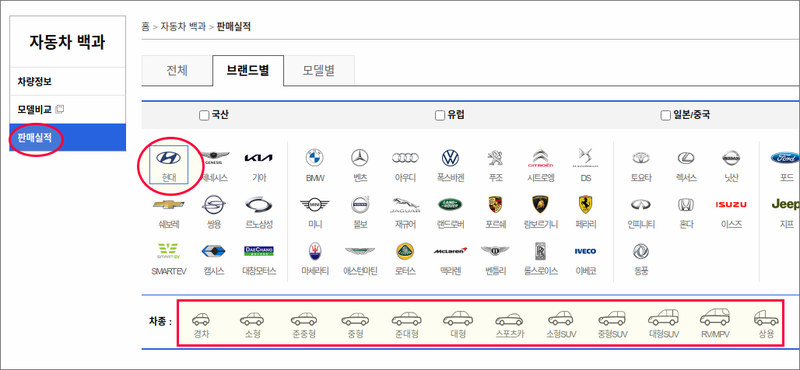Image resolution: width=800 pixels, height=370 pixels.
Task: Filter by 중형 car type icon
Action: (x=355, y=320)
